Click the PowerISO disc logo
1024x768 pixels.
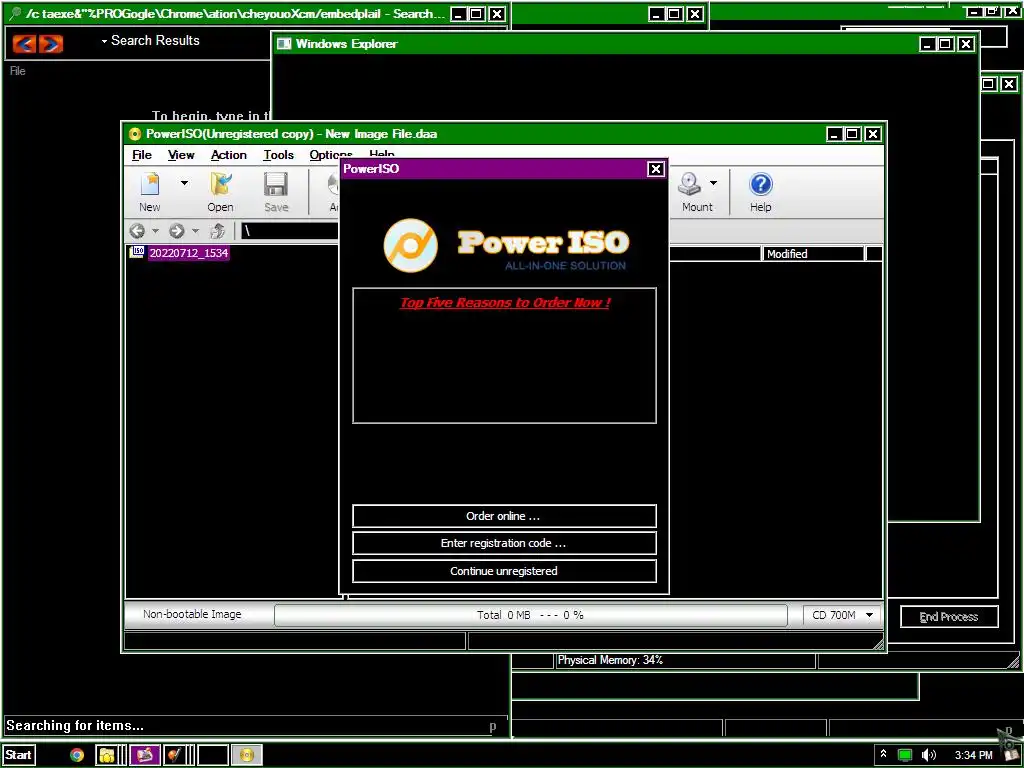[x=410, y=245]
